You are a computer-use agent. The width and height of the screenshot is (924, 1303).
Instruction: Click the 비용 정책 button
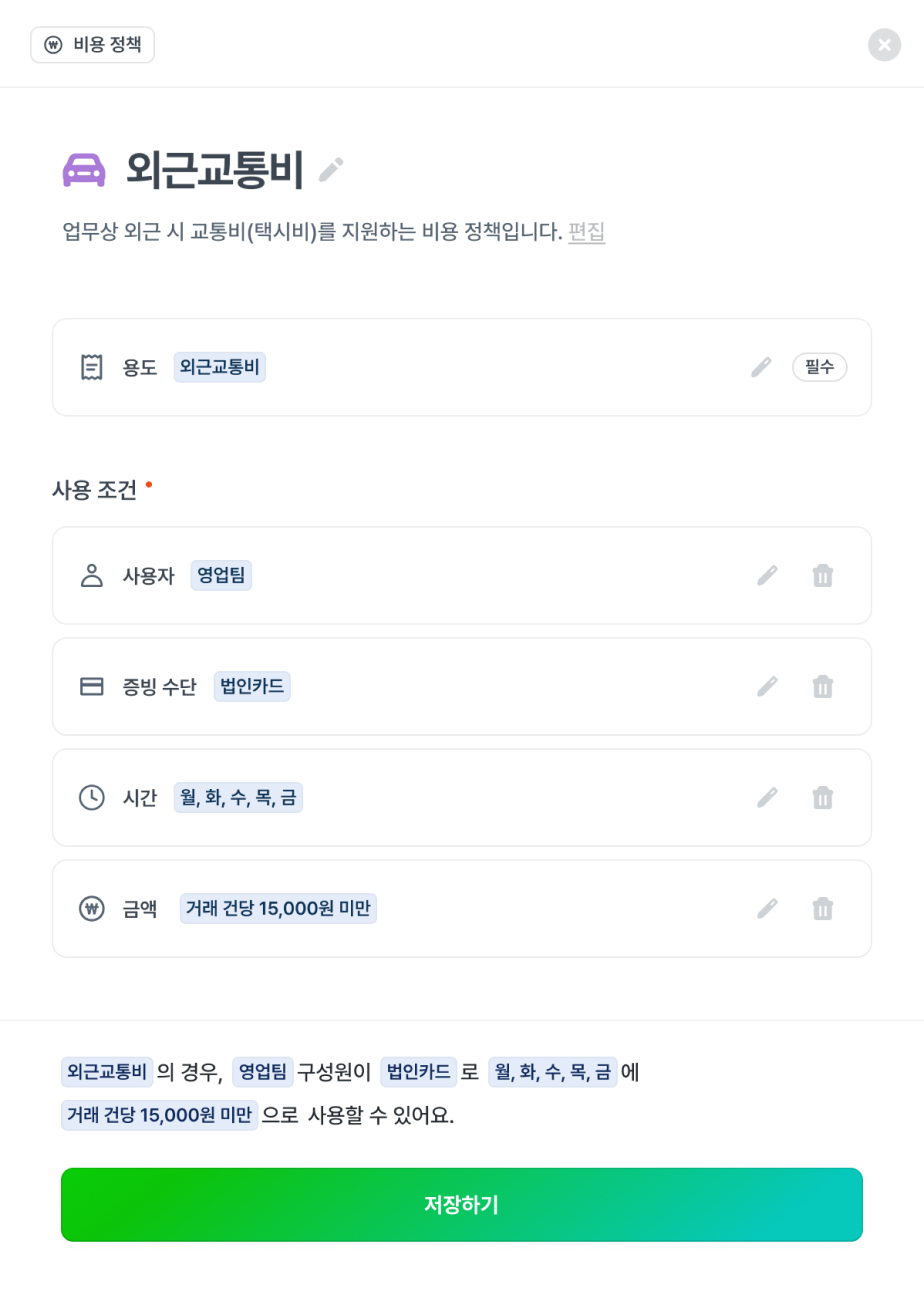coord(93,45)
